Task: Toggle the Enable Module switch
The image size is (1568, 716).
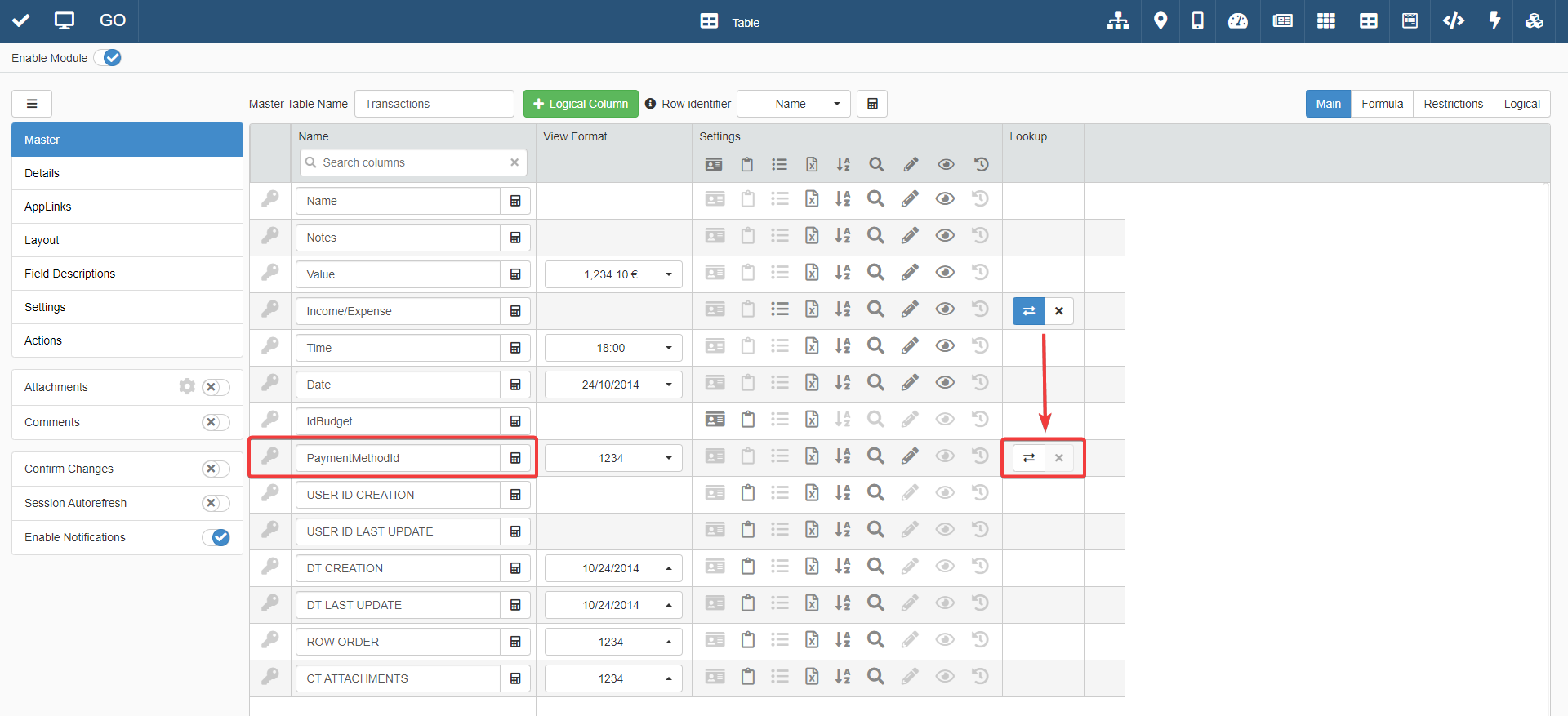Action: click(x=108, y=58)
